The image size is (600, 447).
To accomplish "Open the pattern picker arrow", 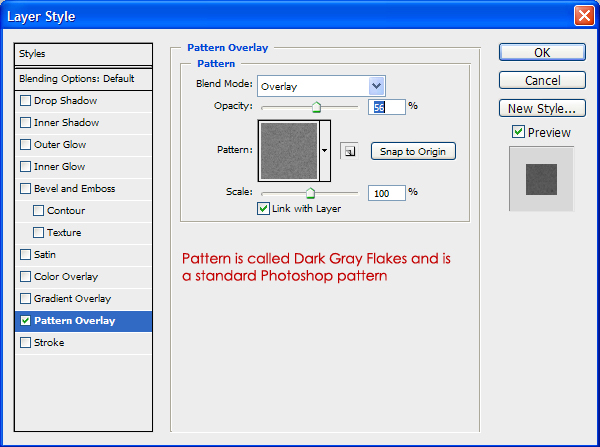I will click(324, 150).
